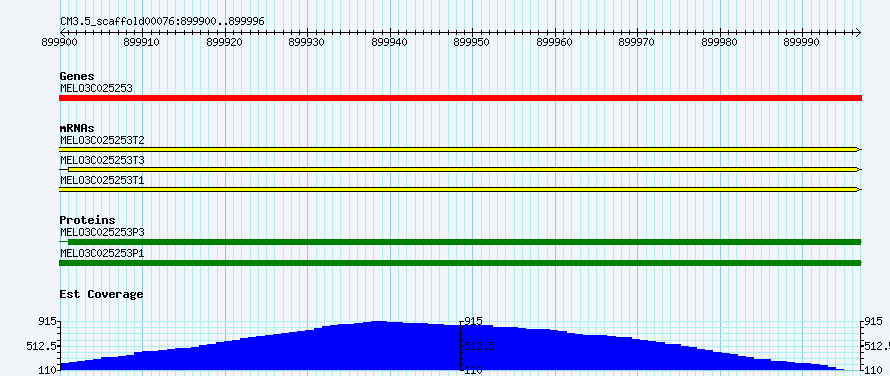Click ruler position 899980
890x376 pixels.
tap(720, 42)
